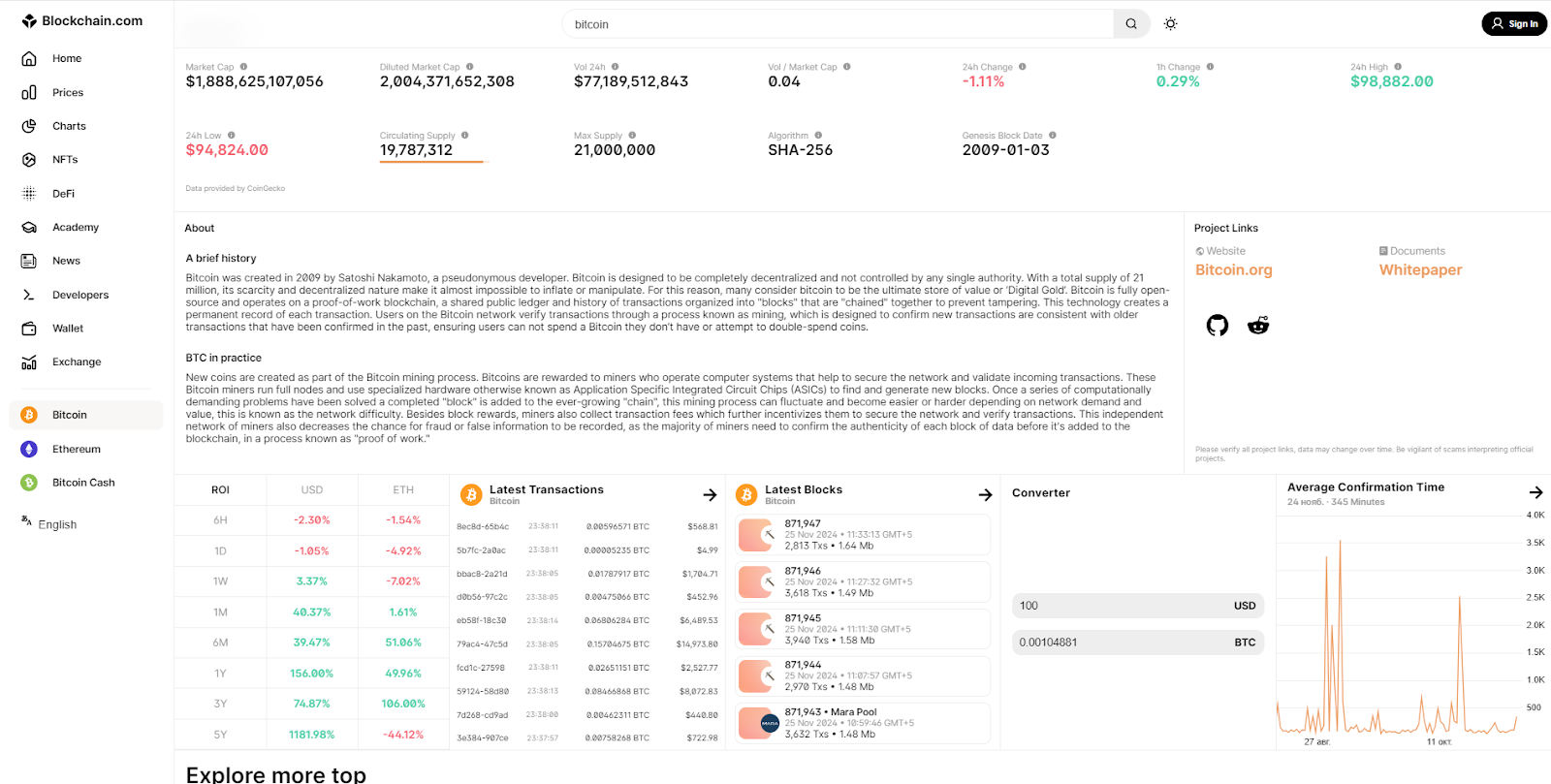Click 24h Low info icon
Viewport: 1551px width, 784px height.
pos(231,136)
